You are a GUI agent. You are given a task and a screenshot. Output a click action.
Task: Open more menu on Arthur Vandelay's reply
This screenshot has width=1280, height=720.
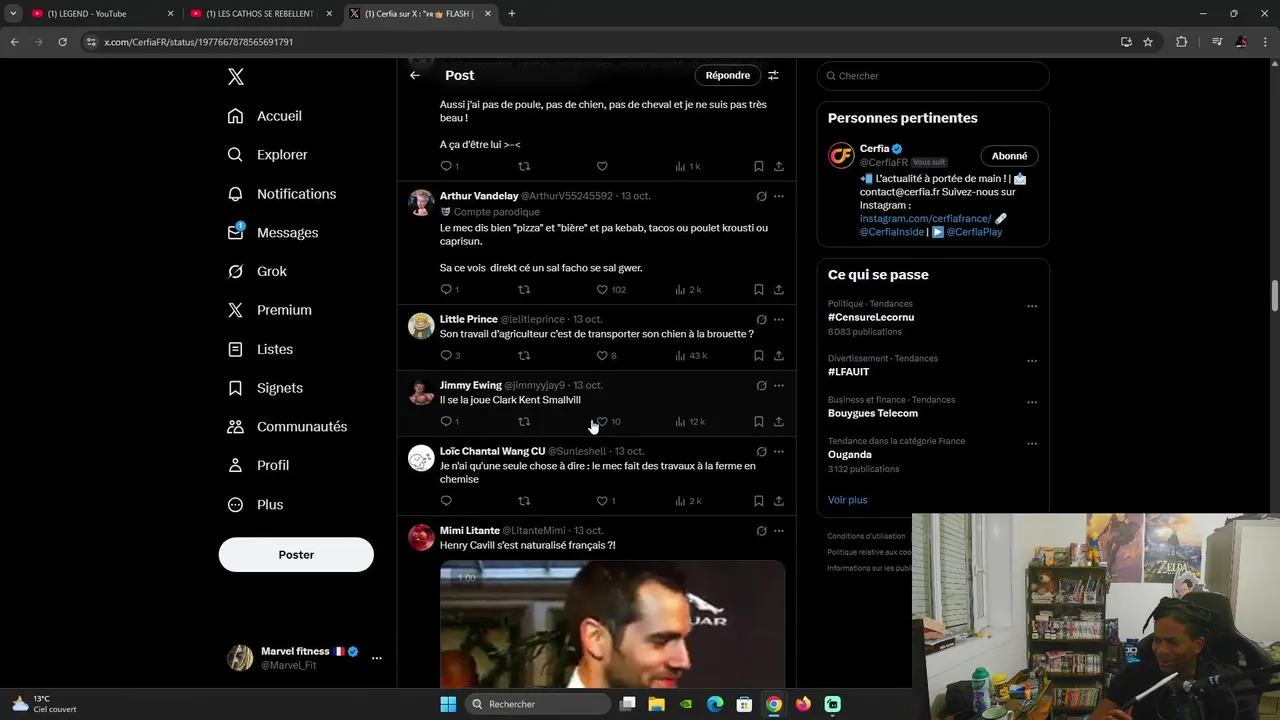pos(779,197)
